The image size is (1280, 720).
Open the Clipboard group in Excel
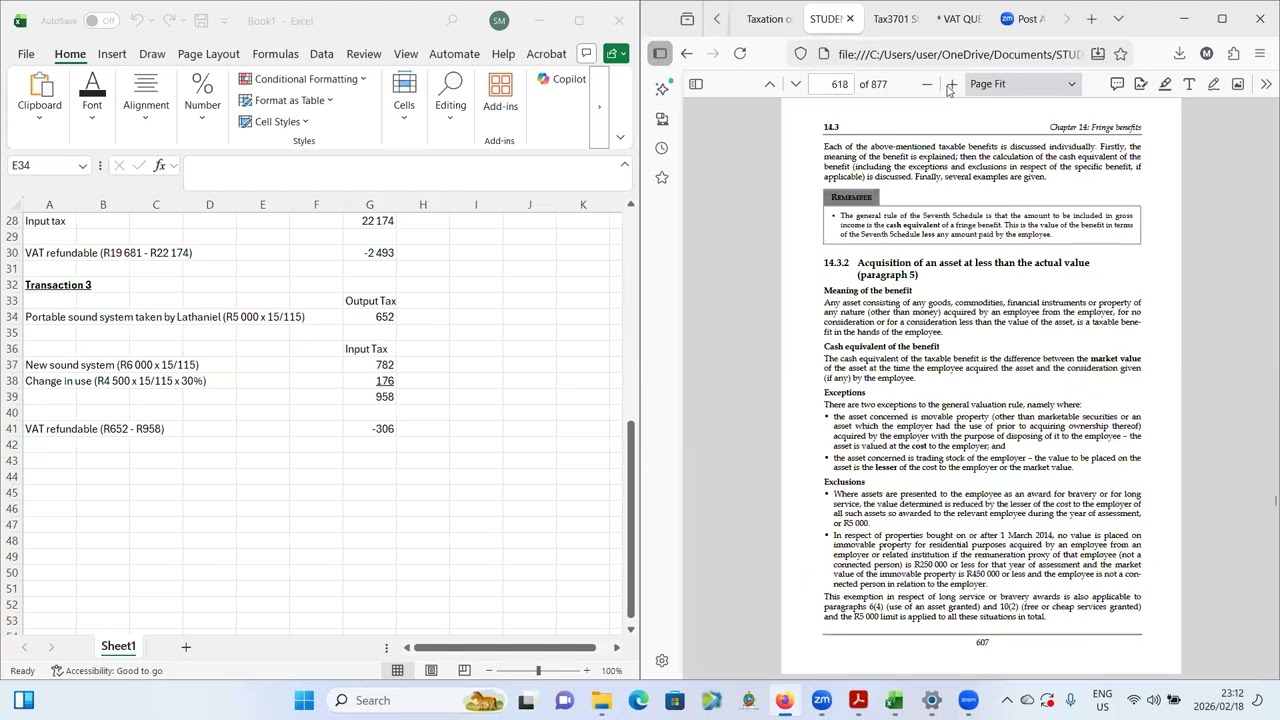(40, 96)
